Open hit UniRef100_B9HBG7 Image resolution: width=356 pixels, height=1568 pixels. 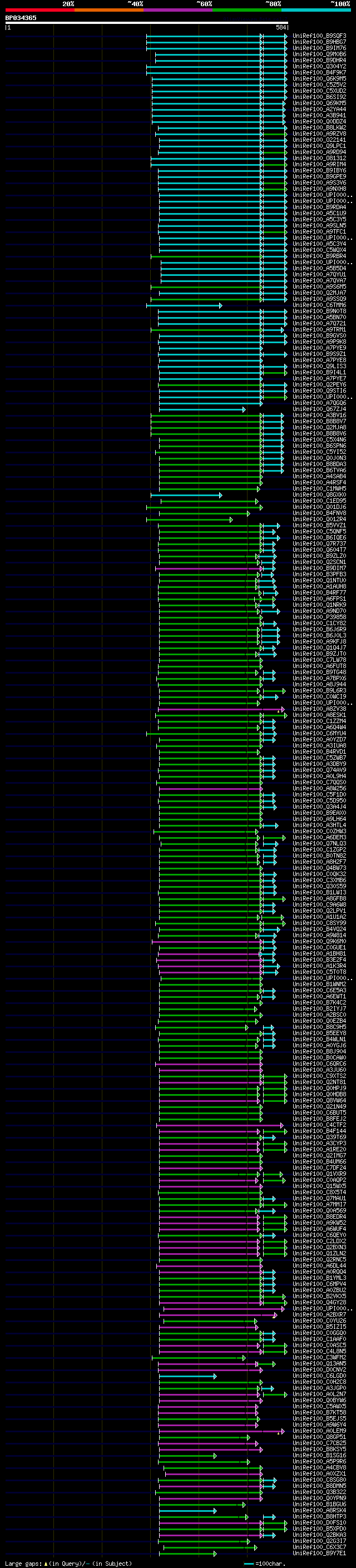[319, 42]
